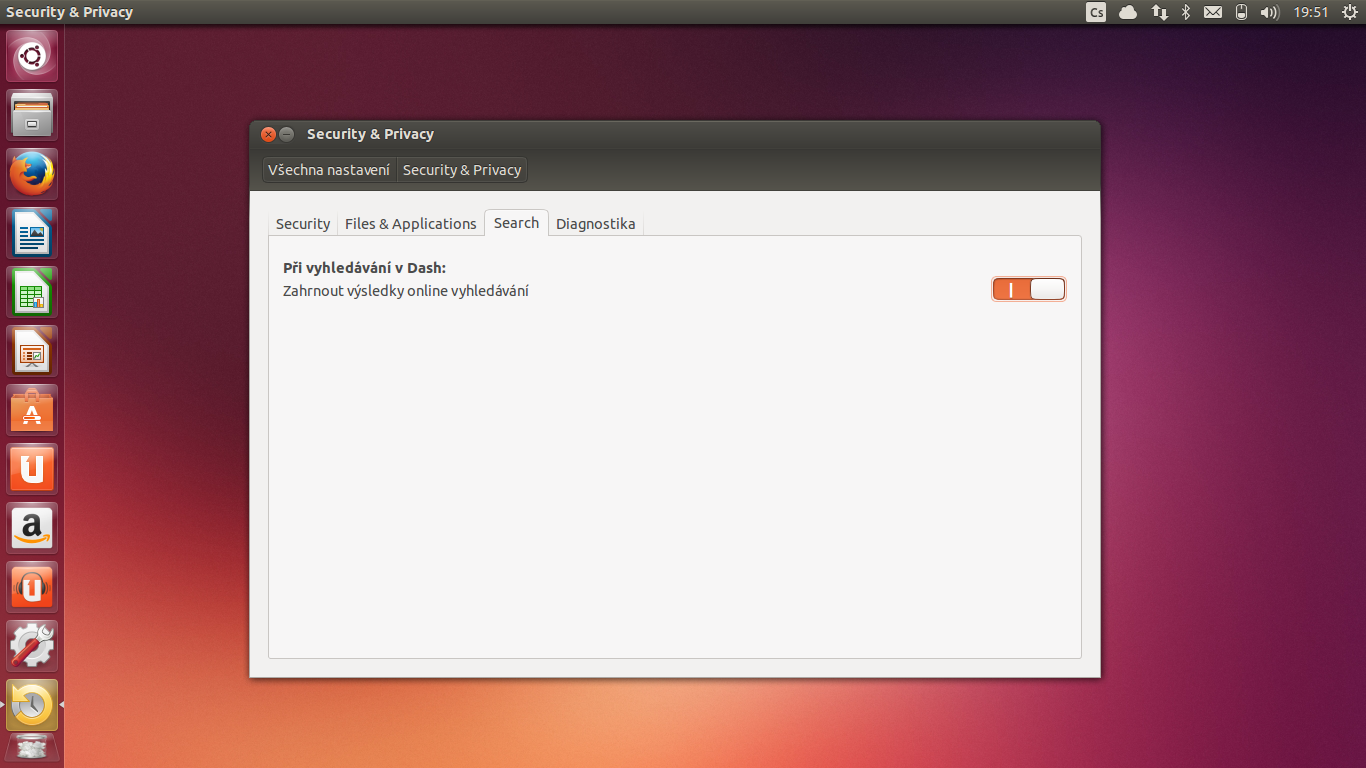The height and width of the screenshot is (768, 1366).
Task: Open the Files & Applications tab
Action: coord(410,223)
